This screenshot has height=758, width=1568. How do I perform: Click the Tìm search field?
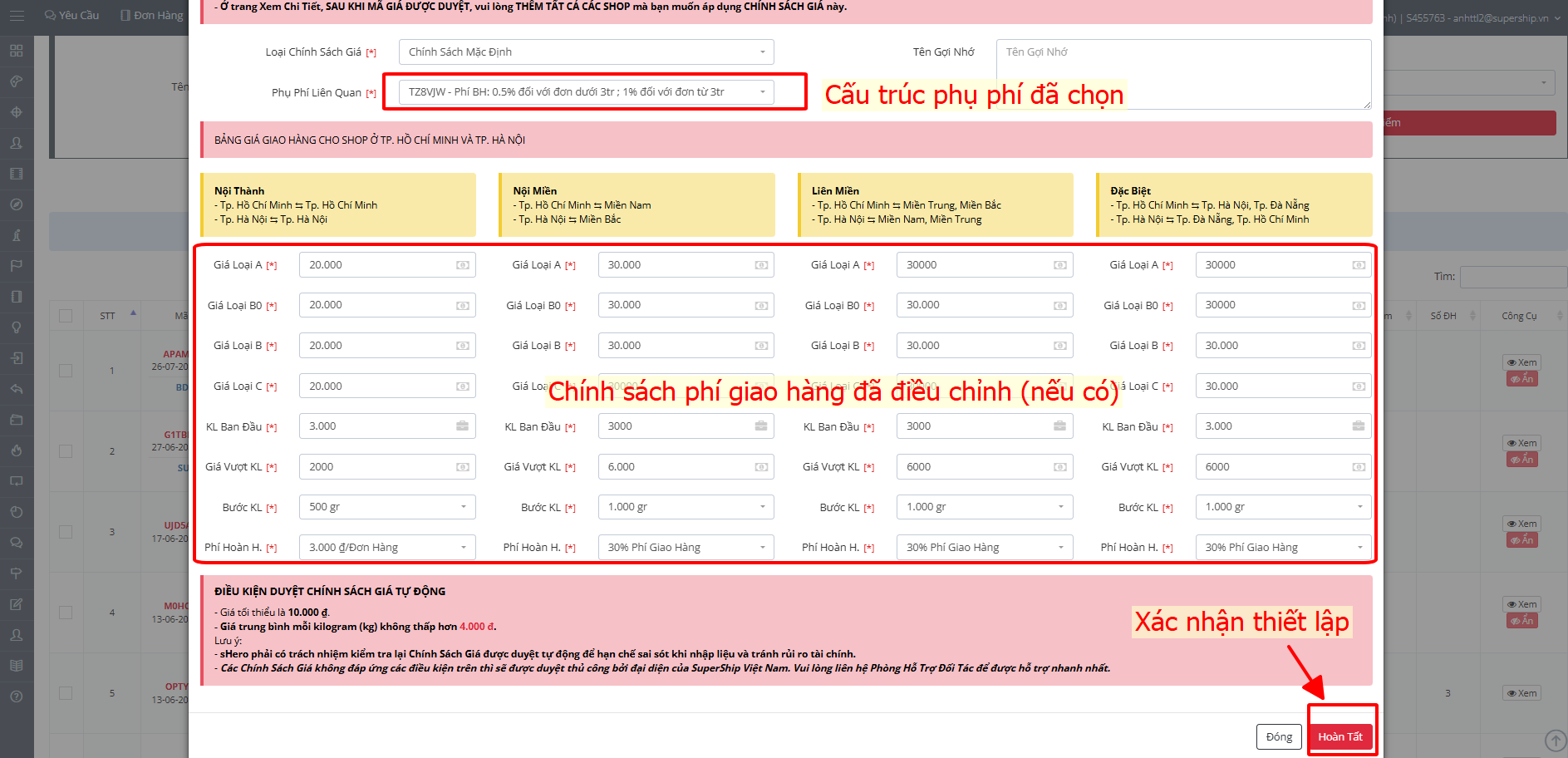click(x=1513, y=277)
